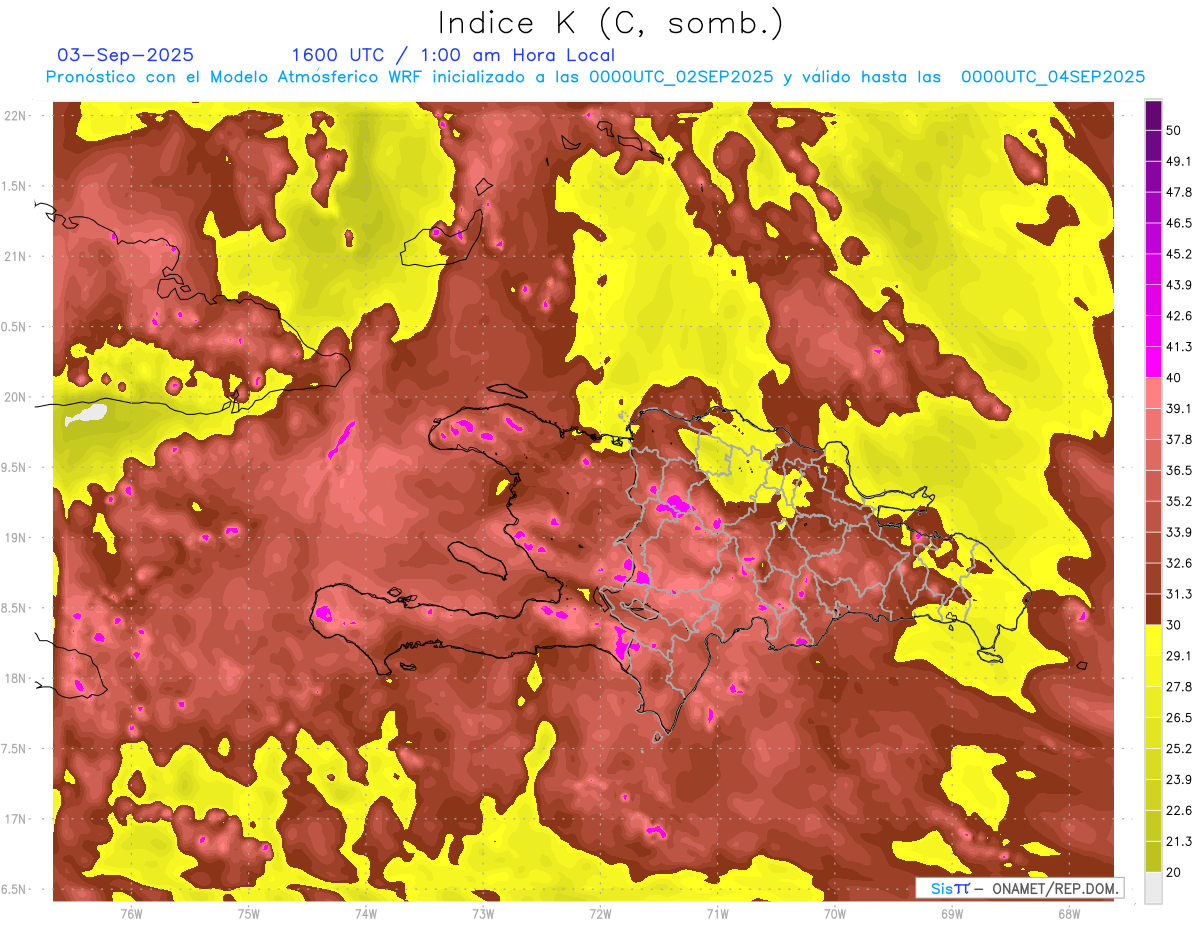
Task: Click the colorbar value "43.9"
Action: (1178, 285)
